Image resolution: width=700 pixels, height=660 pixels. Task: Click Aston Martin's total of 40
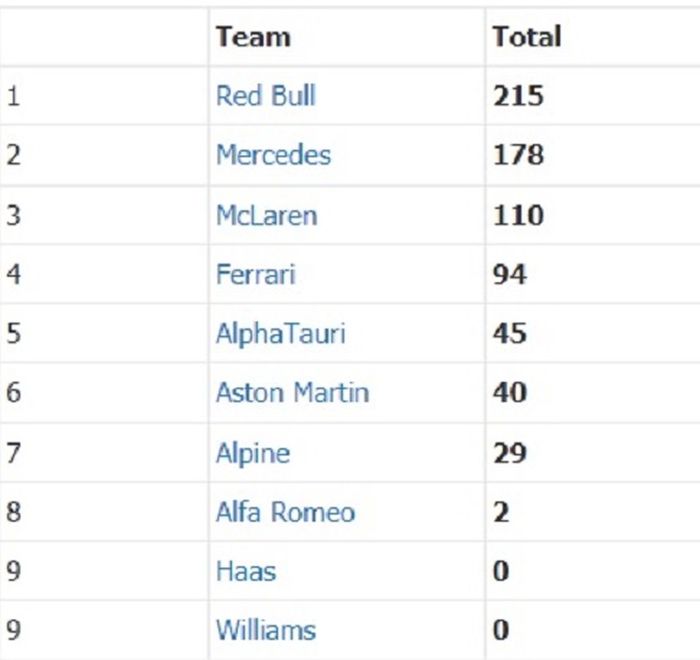coord(509,393)
